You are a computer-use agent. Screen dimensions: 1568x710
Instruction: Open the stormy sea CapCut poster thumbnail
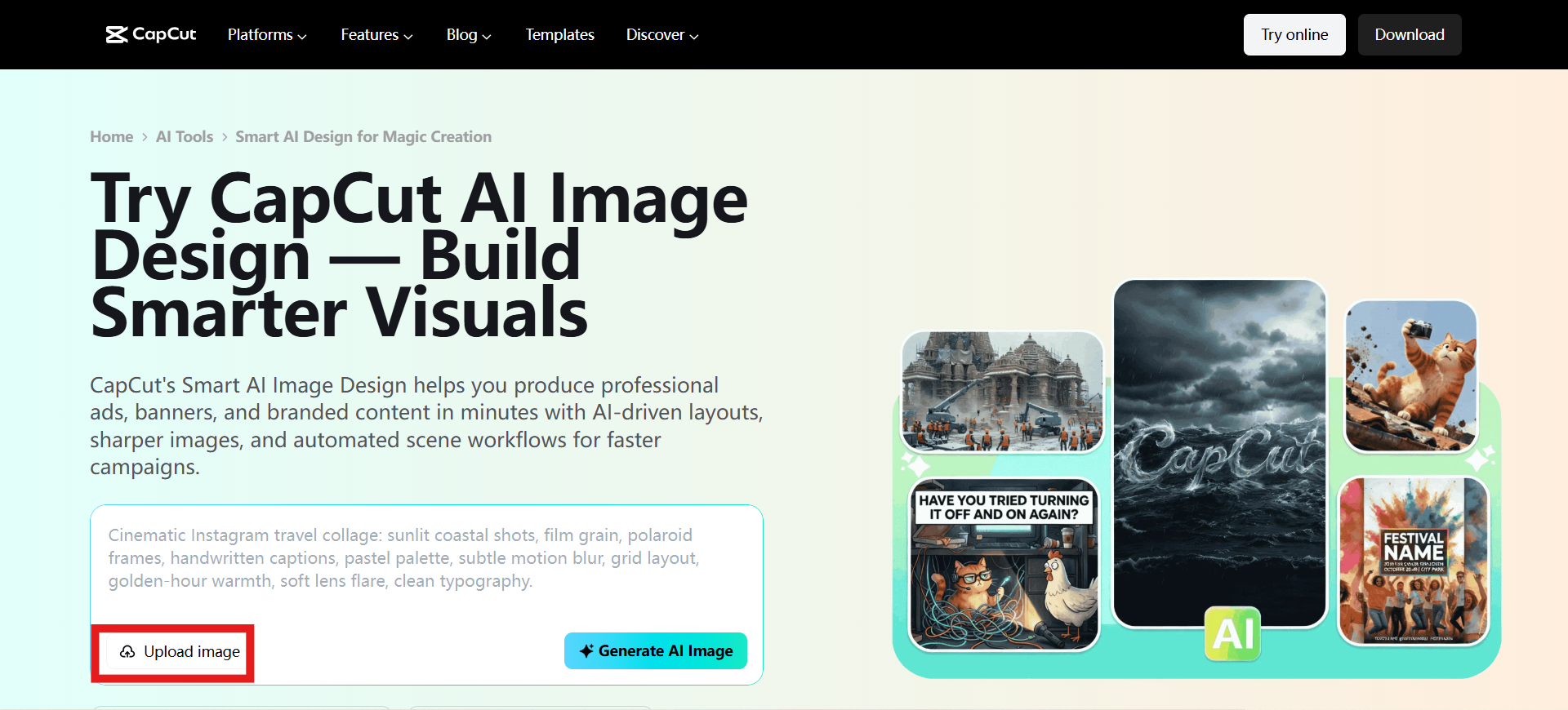tap(1219, 454)
